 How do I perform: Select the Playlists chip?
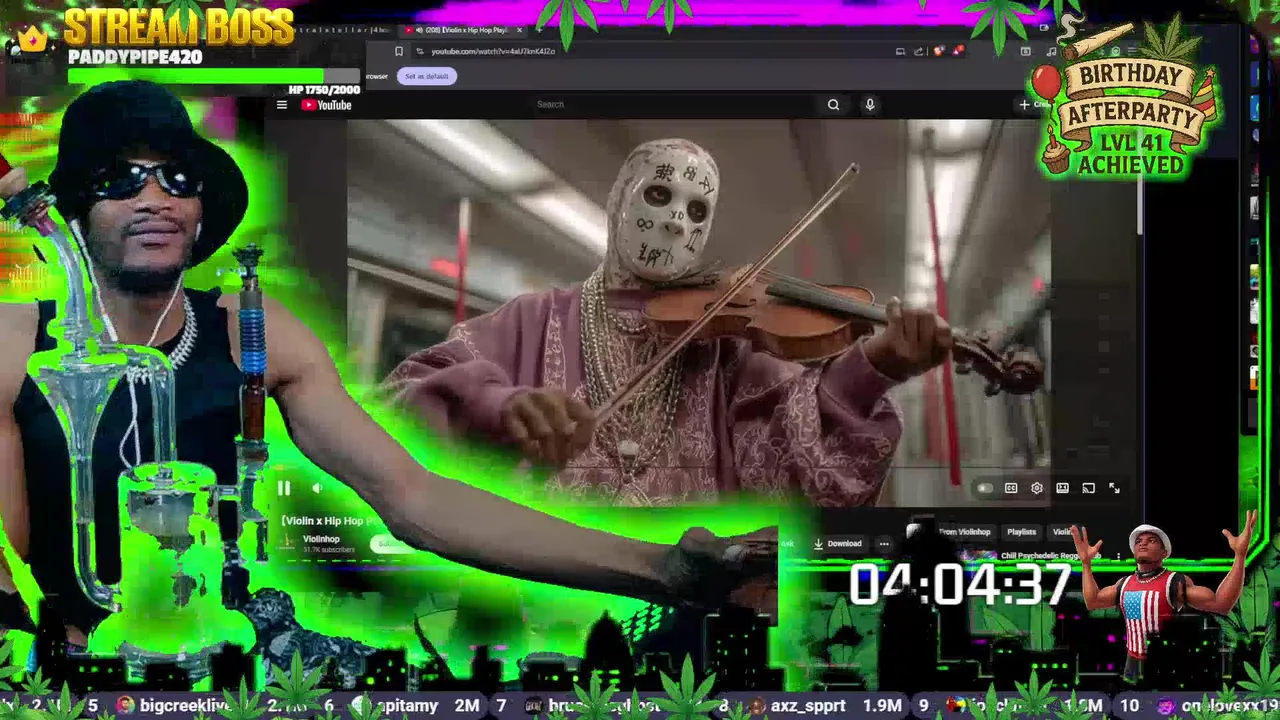1021,532
